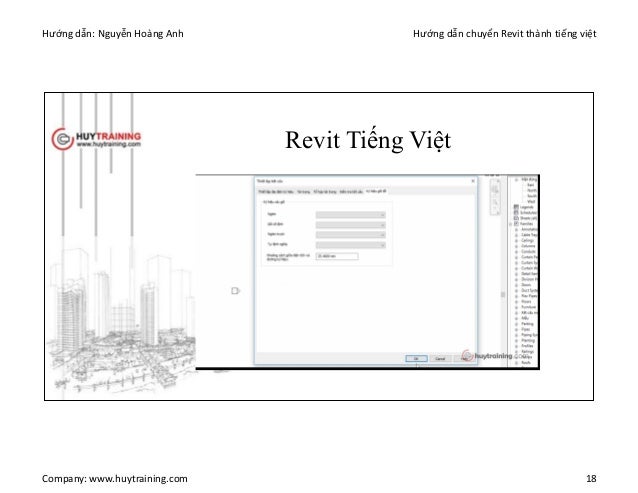Click the scrollbar thumb beside the Project Browser
The width and height of the screenshot is (638, 493).
503,294
